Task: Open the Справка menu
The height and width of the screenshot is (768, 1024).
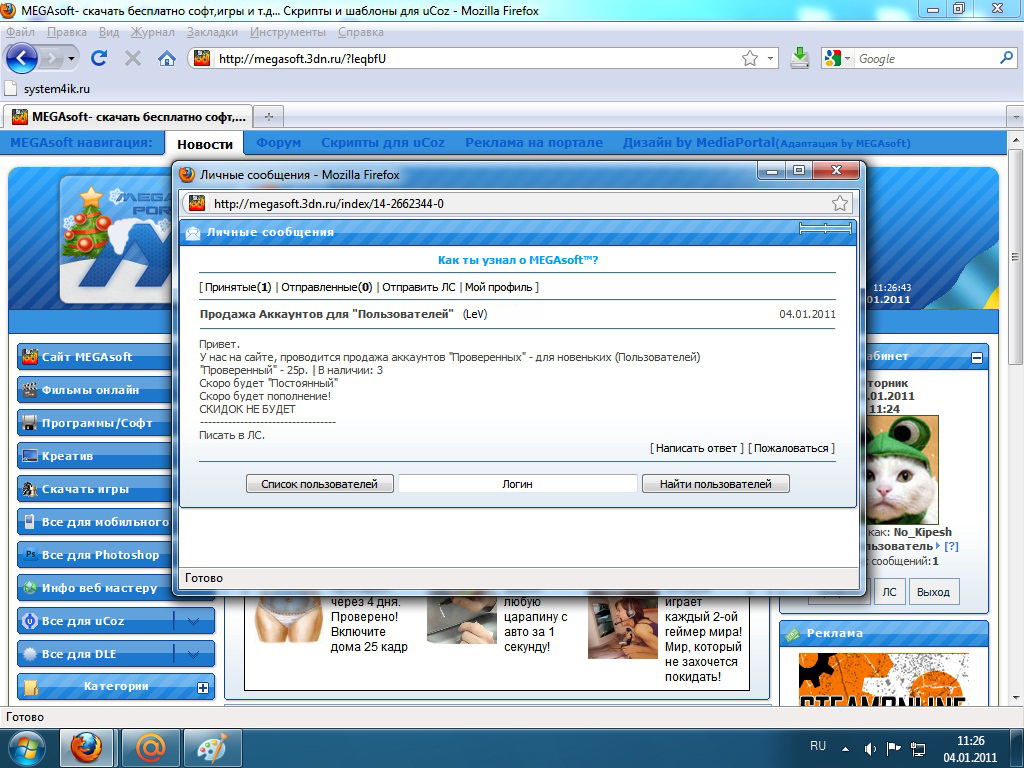Action: (x=360, y=32)
